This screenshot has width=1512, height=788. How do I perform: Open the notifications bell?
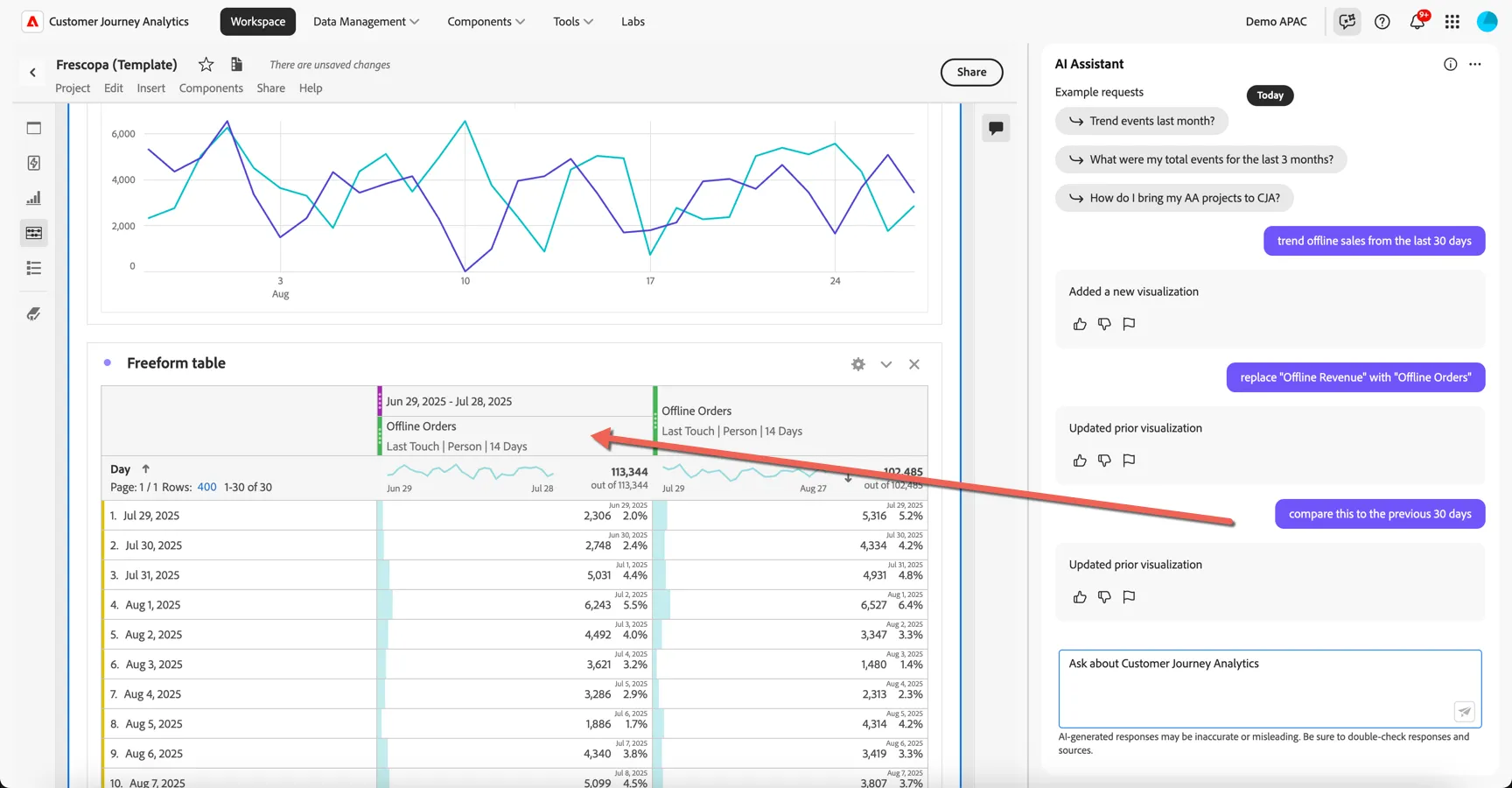point(1417,21)
